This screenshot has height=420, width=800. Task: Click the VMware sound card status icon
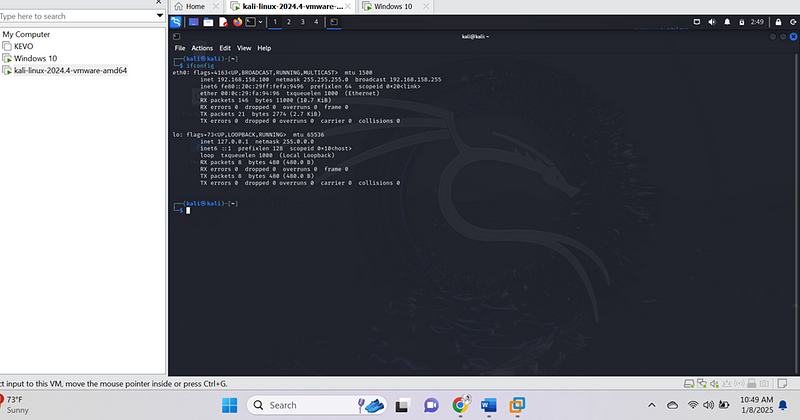[x=715, y=383]
